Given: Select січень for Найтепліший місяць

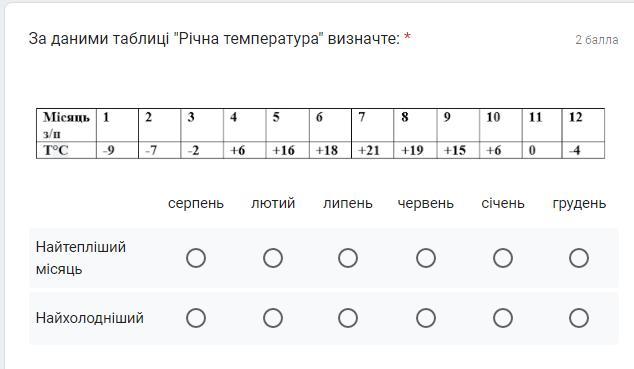Looking at the screenshot, I should 503,258.
